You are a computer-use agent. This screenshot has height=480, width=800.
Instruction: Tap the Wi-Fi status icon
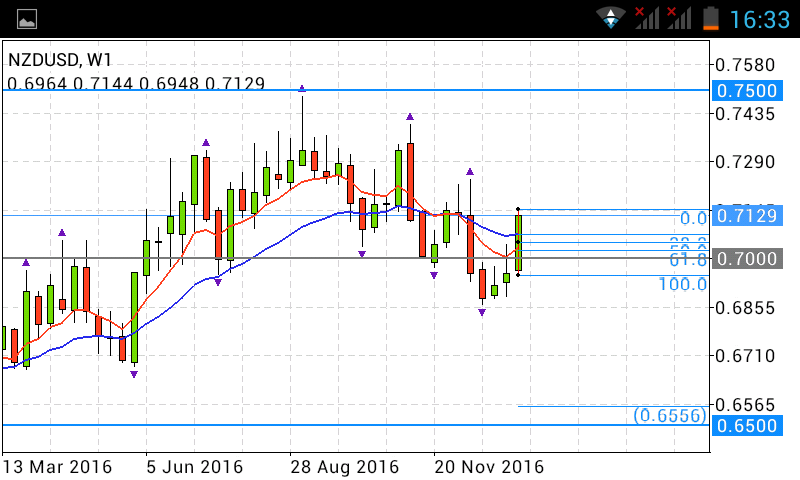[610, 18]
